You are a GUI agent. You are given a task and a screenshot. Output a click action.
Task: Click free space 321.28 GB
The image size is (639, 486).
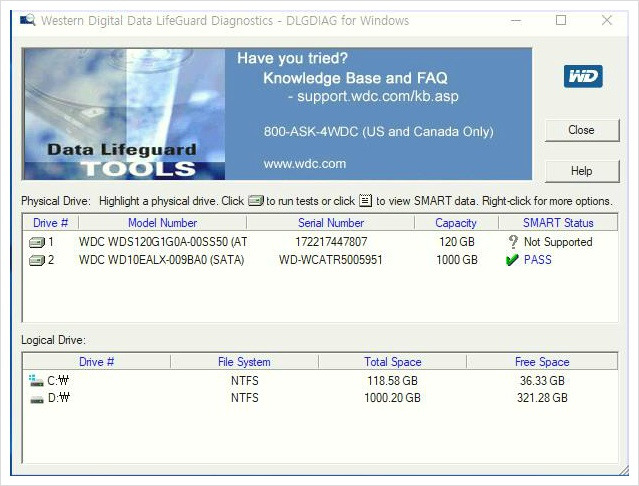click(542, 398)
